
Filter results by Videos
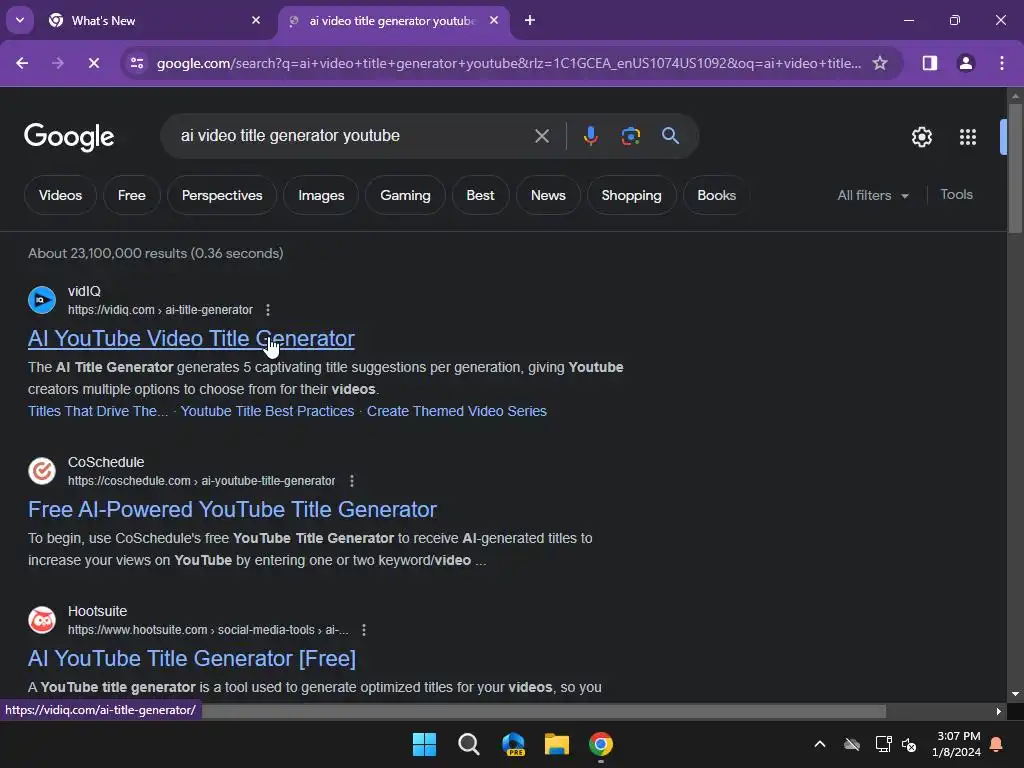60,195
